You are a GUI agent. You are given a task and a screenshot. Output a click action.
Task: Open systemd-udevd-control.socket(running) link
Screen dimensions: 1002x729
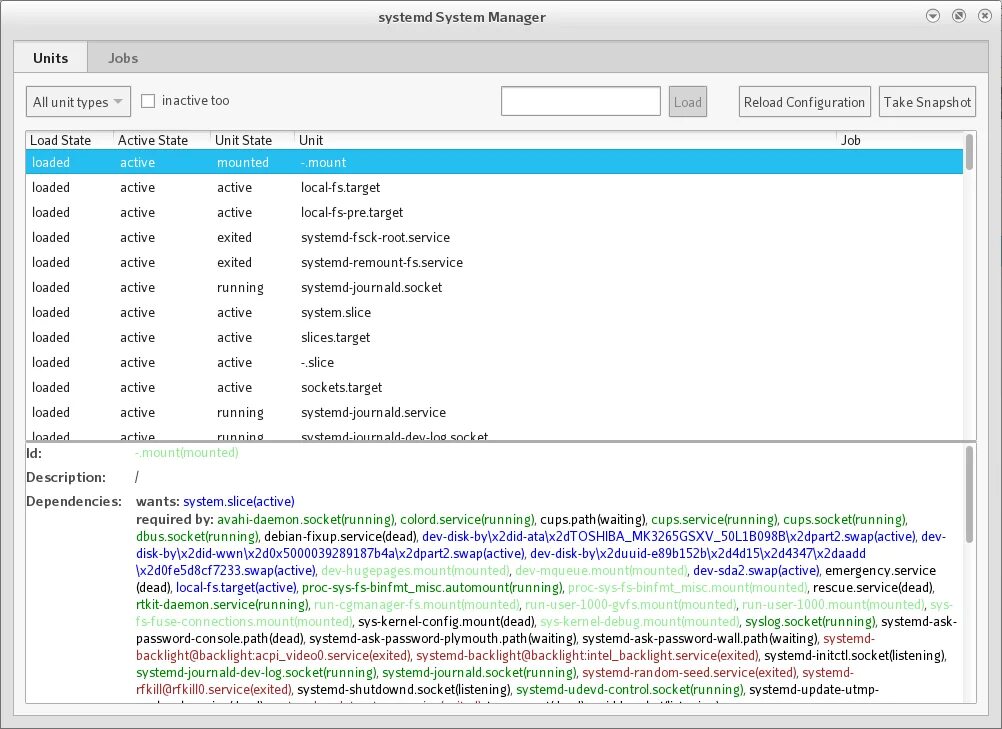point(630,690)
